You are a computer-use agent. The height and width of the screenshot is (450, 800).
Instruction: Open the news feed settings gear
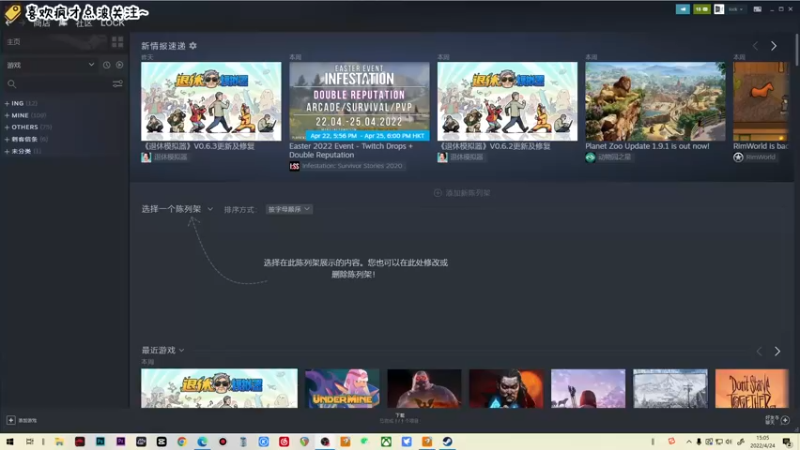193,46
